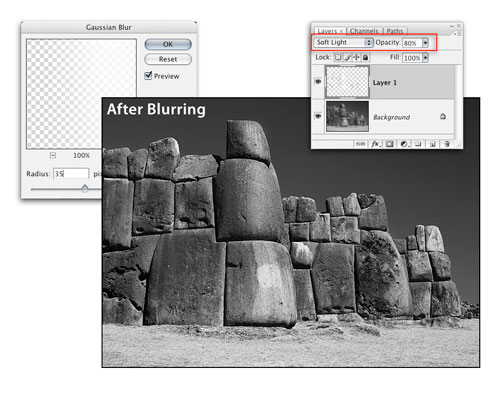Close the Layers tab via its x

(341, 31)
